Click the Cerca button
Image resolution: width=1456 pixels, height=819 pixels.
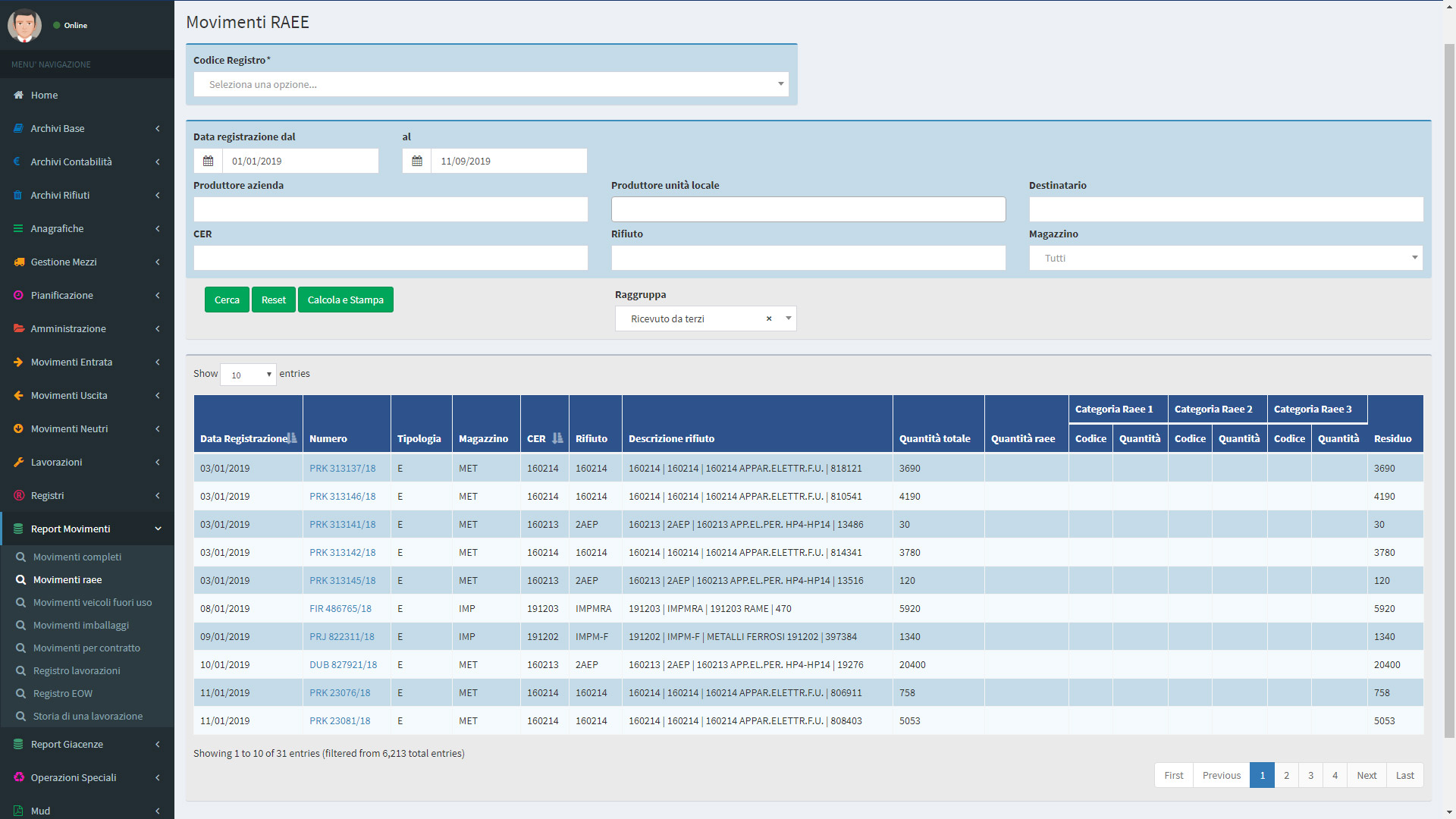coord(227,300)
